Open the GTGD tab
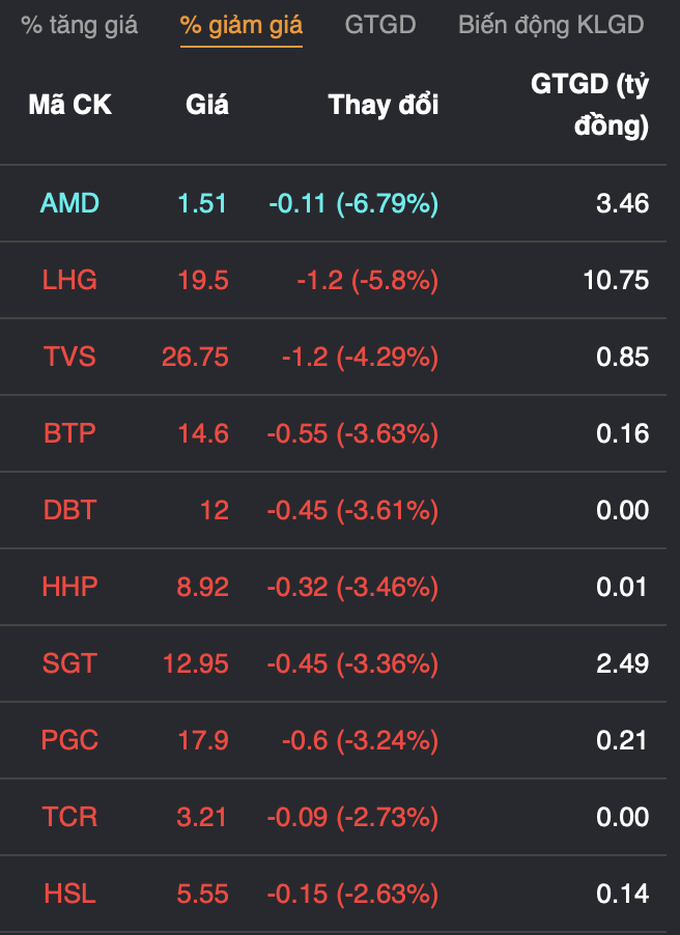The image size is (680, 935). pos(380,25)
